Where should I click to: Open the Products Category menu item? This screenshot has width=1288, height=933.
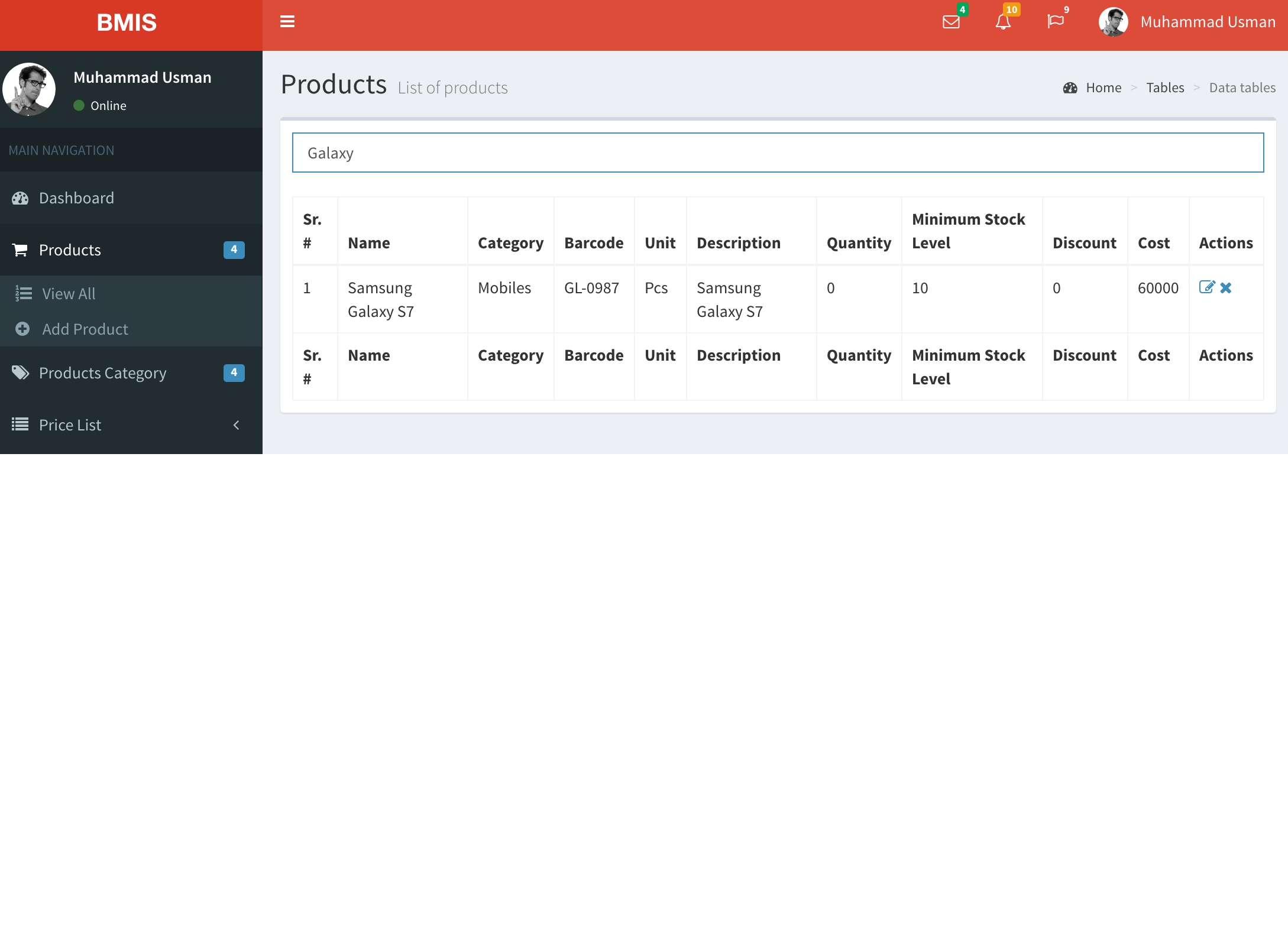point(131,373)
